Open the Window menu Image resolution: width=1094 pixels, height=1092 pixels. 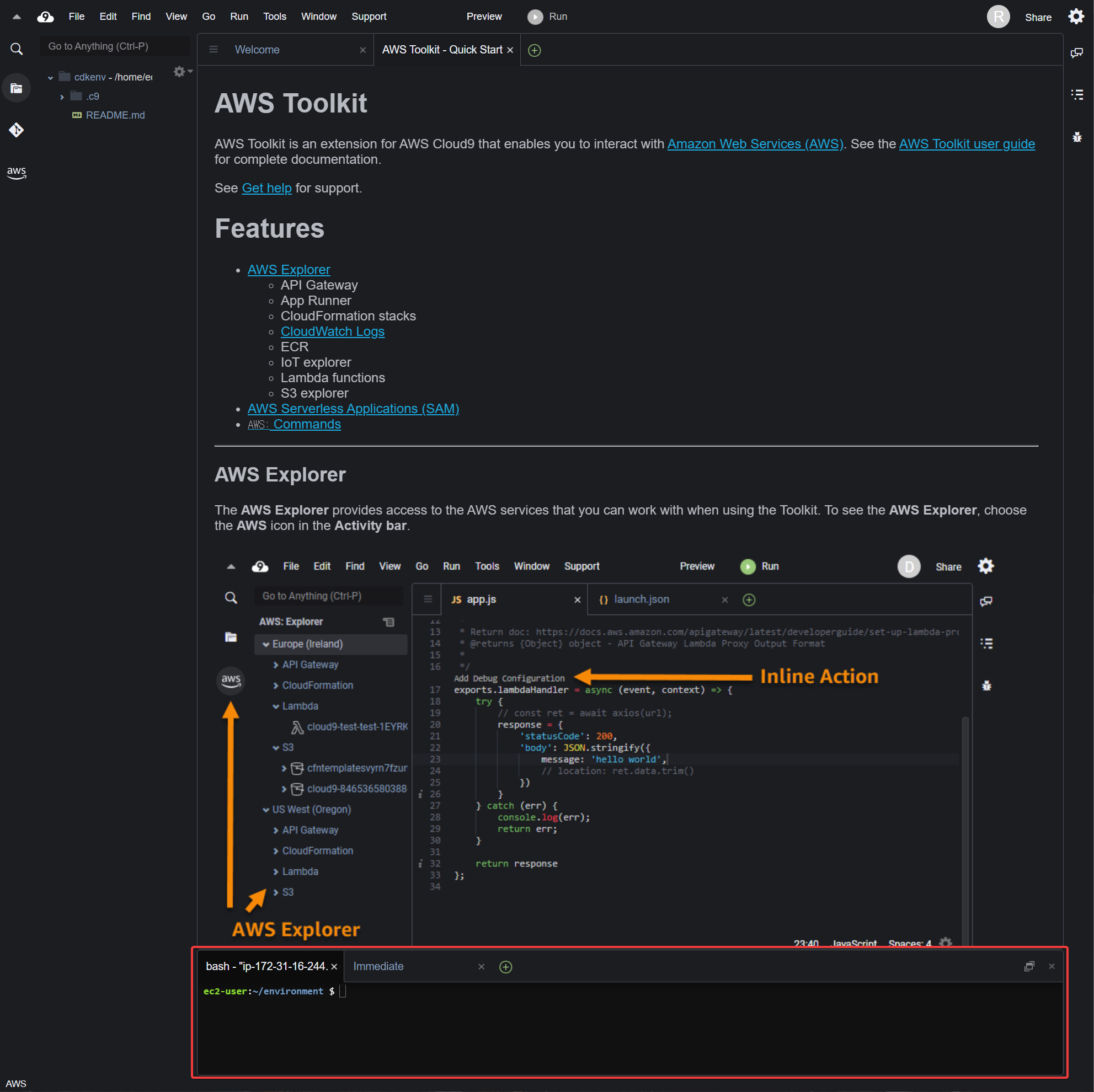tap(319, 17)
